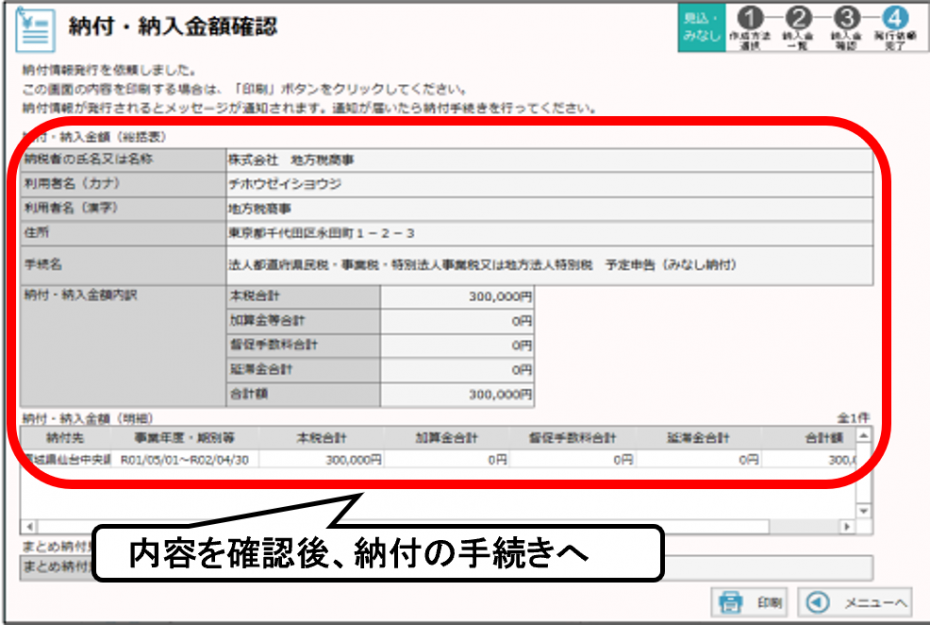Select step 4 発行依頼完了 circle
The height and width of the screenshot is (625, 930).
pos(894,18)
